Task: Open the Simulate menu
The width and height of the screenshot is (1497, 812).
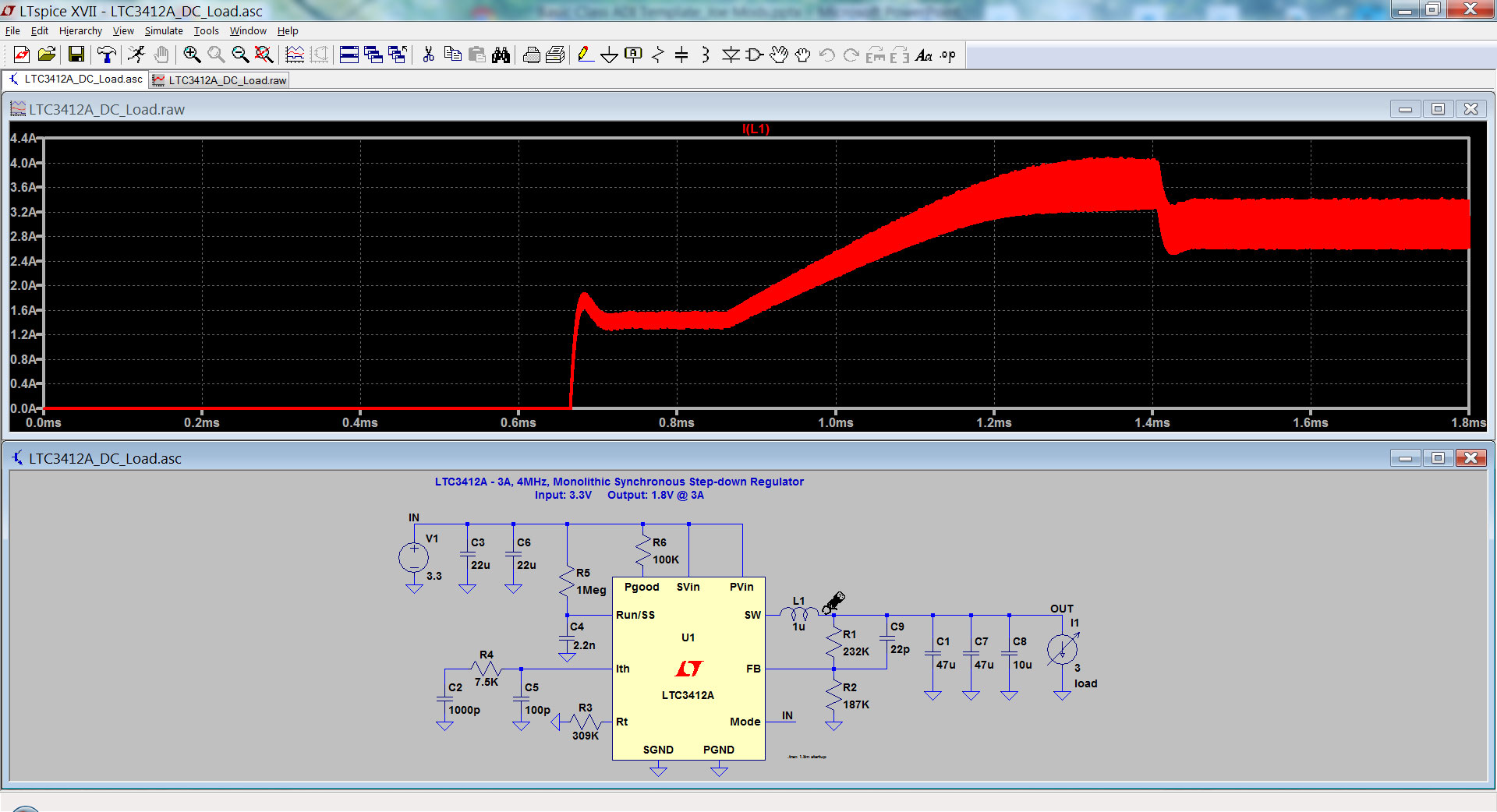Action: pyautogui.click(x=164, y=30)
